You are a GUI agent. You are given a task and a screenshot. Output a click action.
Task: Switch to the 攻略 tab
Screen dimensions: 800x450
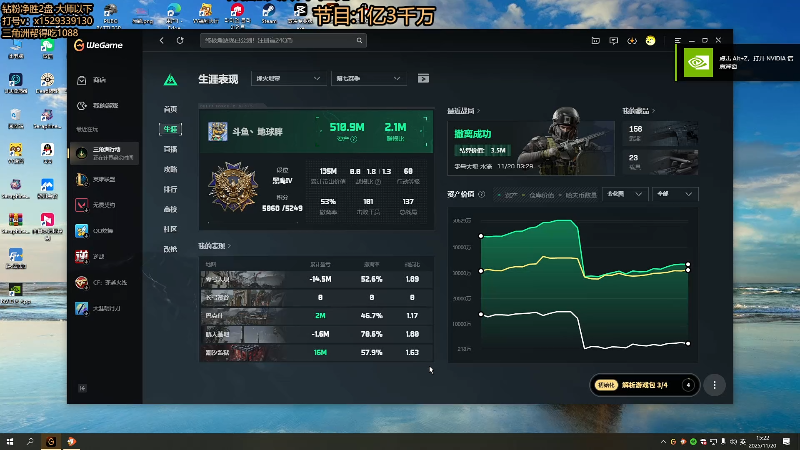(x=170, y=169)
